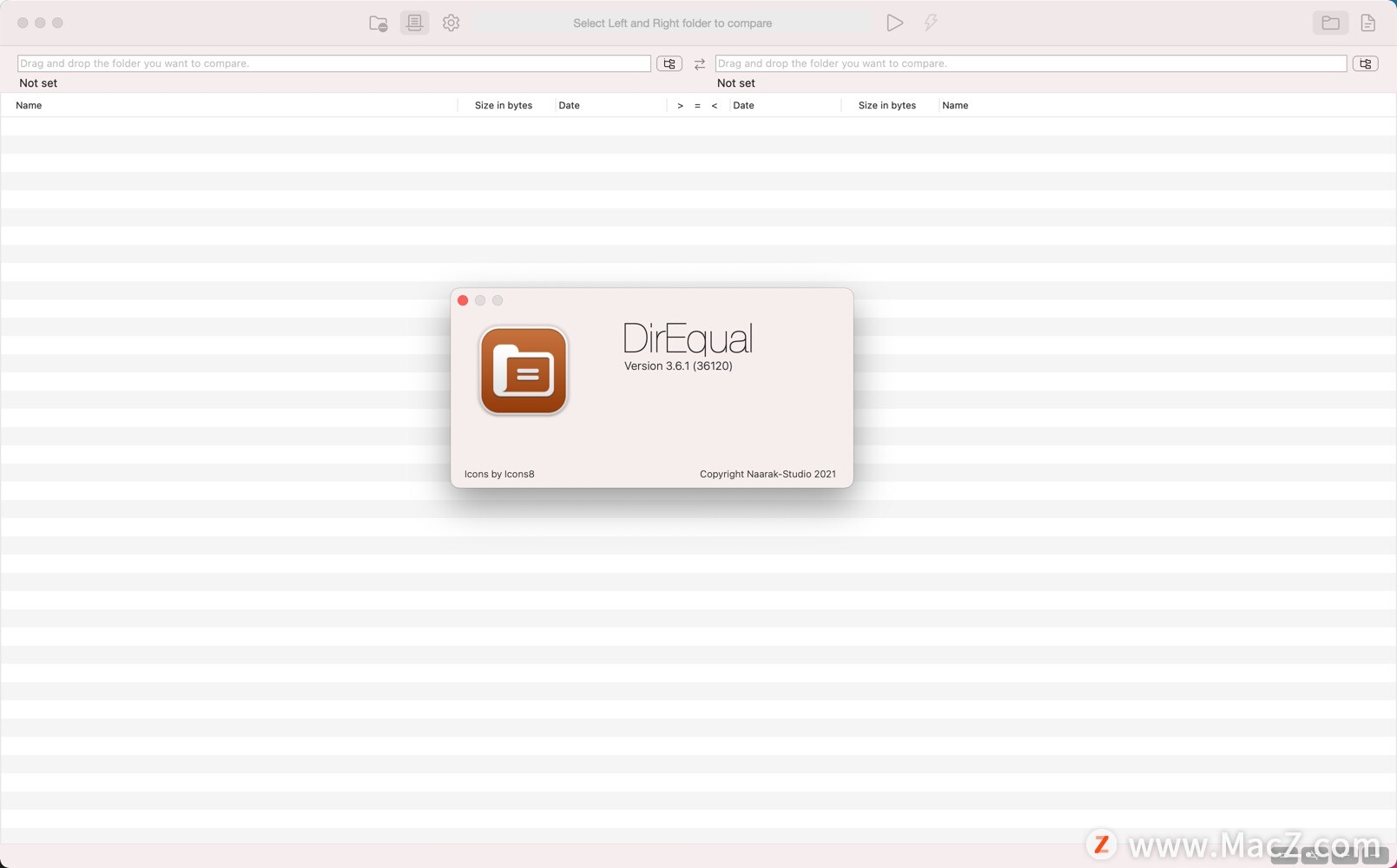This screenshot has width=1397, height=868.
Task: Sort by right Date column header
Action: (743, 105)
